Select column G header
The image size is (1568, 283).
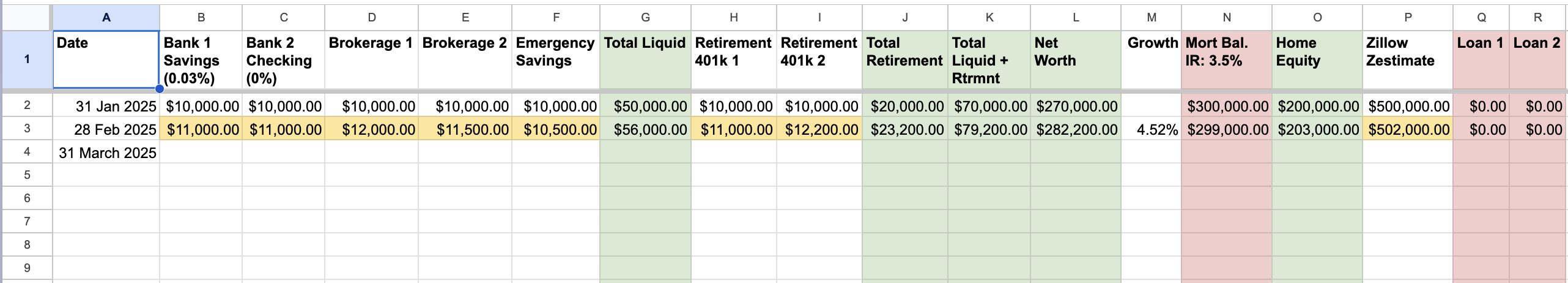[645, 18]
